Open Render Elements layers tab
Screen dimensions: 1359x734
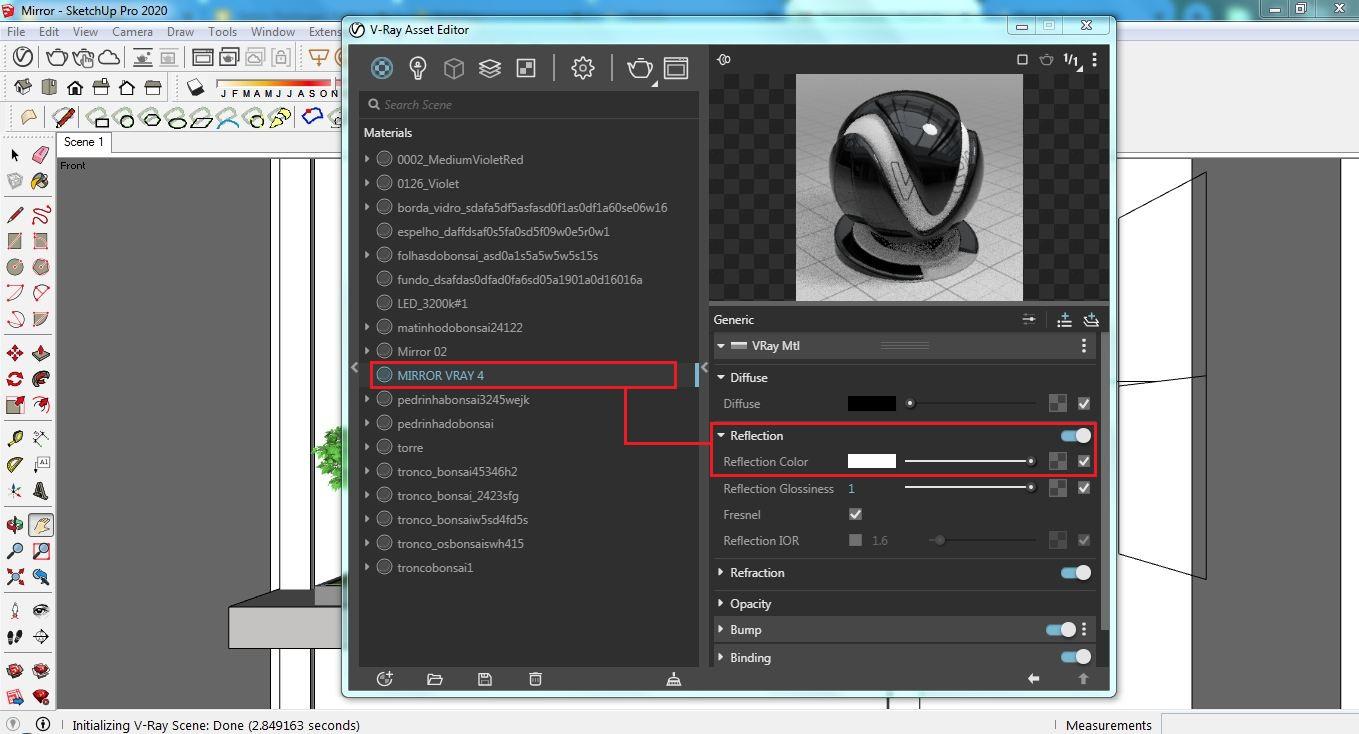pos(489,67)
